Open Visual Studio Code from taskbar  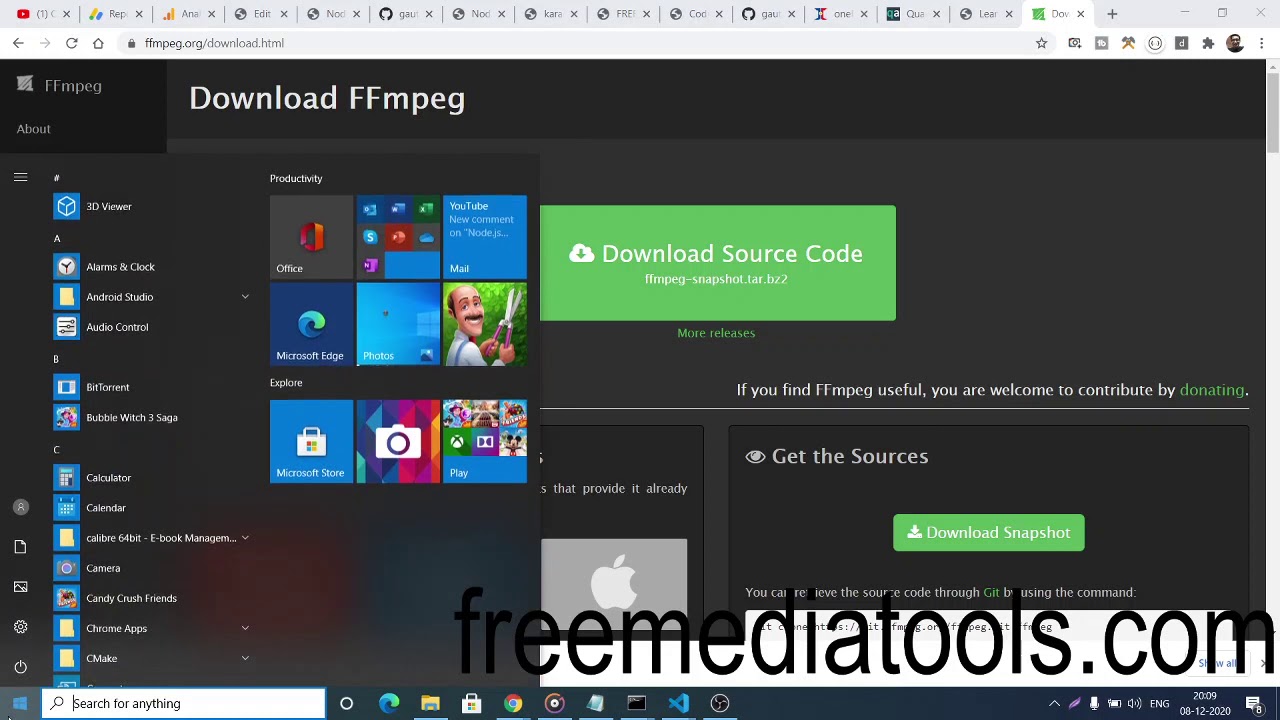click(x=678, y=703)
